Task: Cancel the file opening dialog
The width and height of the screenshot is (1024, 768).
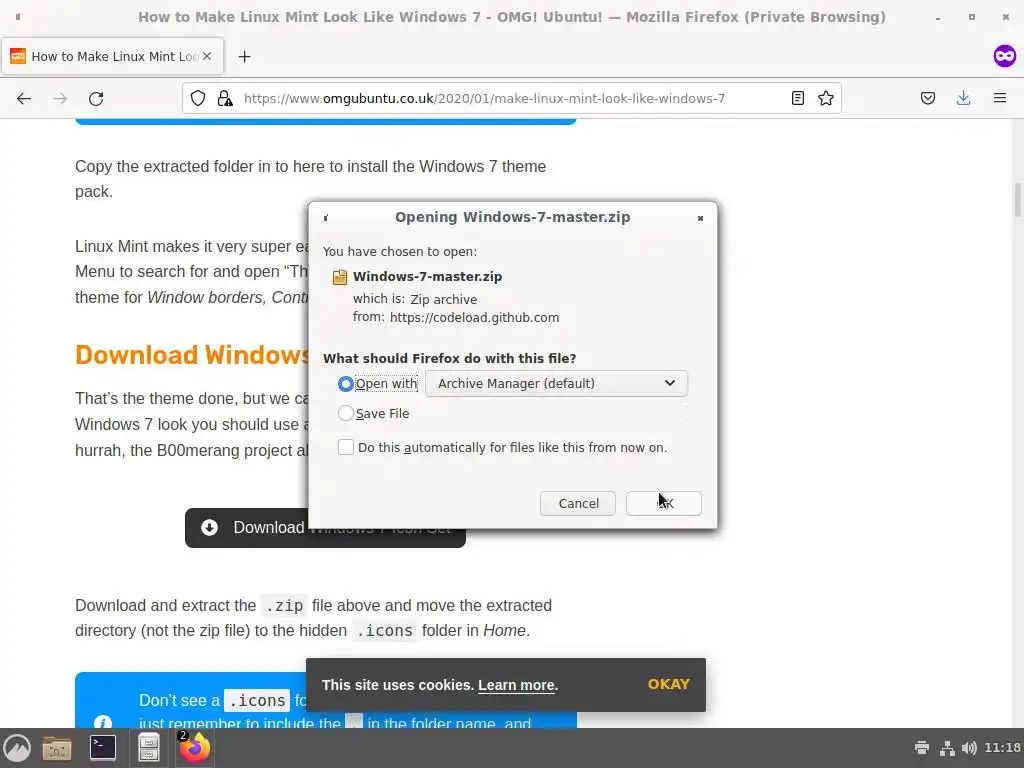Action: click(578, 504)
